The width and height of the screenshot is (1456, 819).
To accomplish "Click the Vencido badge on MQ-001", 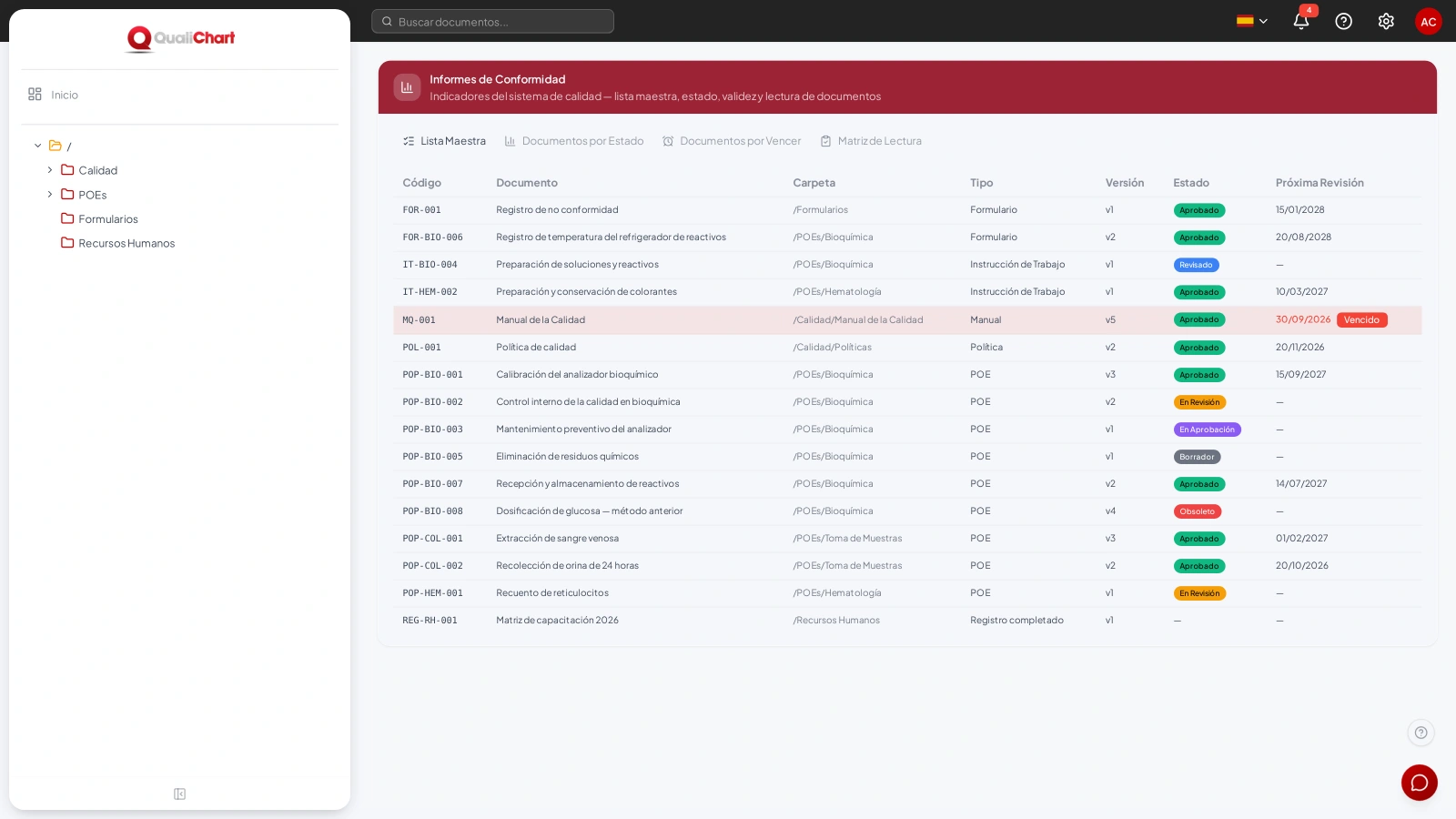I will (x=1361, y=319).
